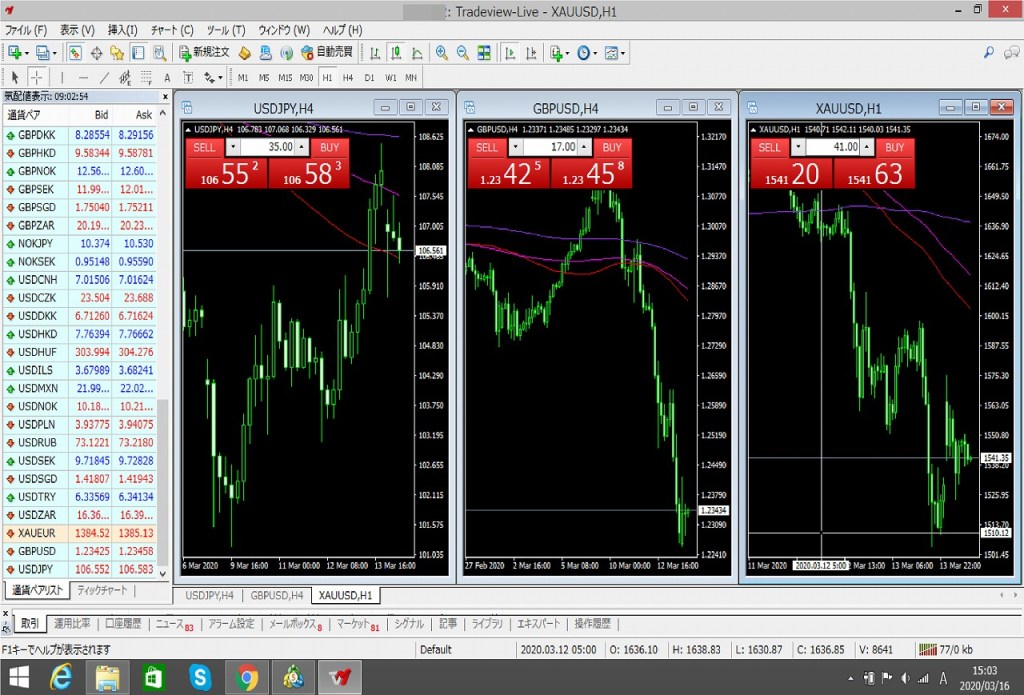Switch to the M15 timeframe button
The width and height of the screenshot is (1024, 695).
click(x=285, y=77)
